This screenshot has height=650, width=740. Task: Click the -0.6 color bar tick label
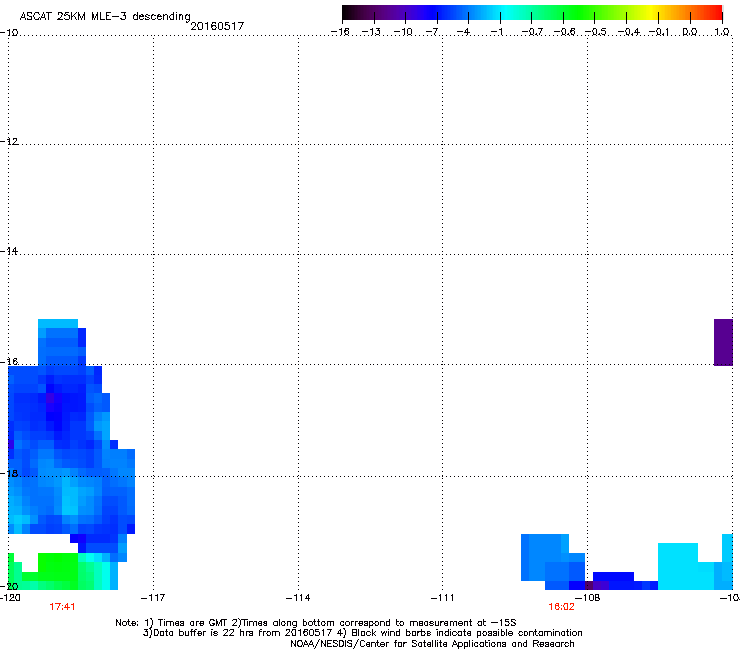click(x=564, y=32)
